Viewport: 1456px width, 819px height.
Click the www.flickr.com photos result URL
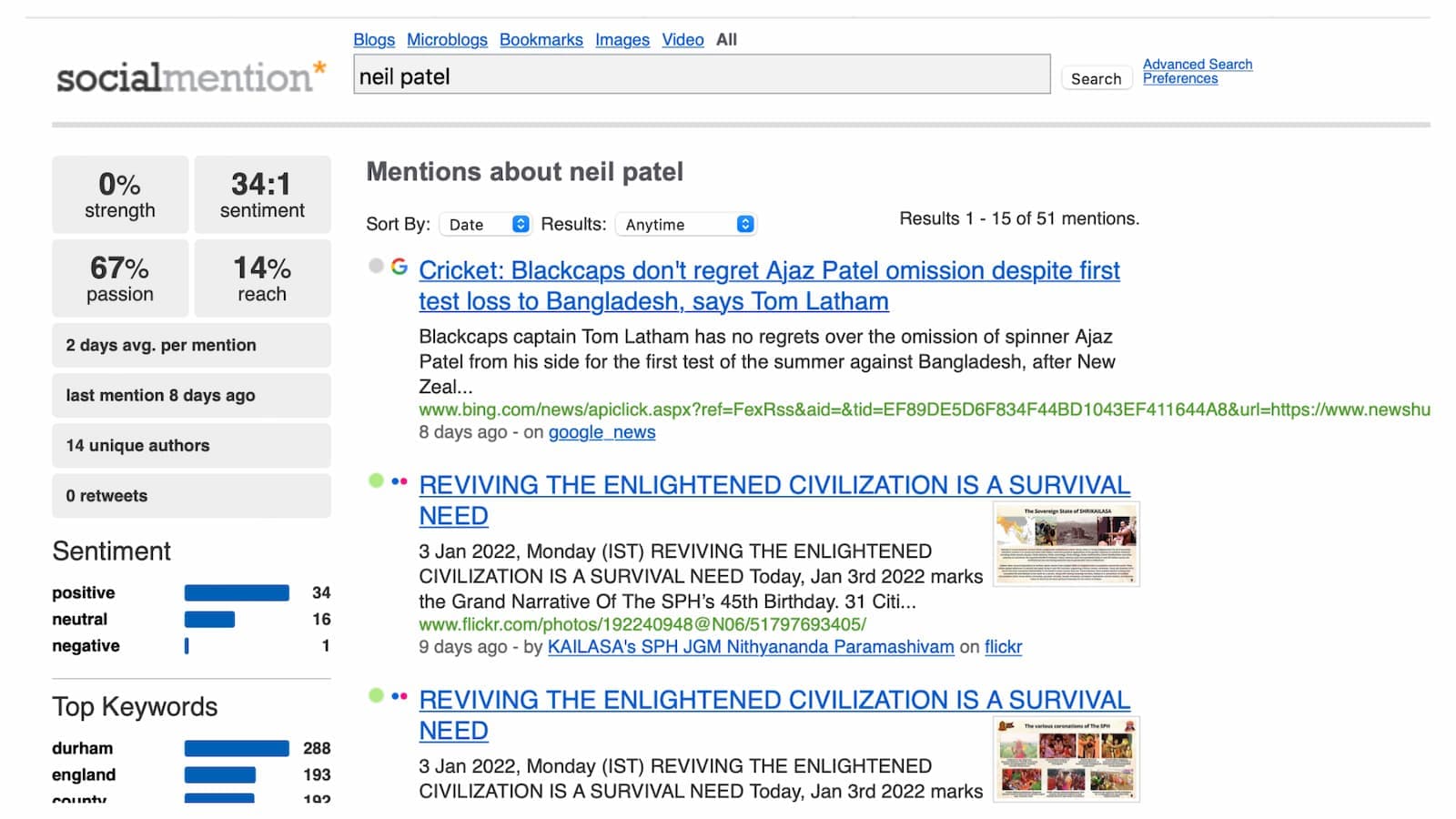coord(642,624)
